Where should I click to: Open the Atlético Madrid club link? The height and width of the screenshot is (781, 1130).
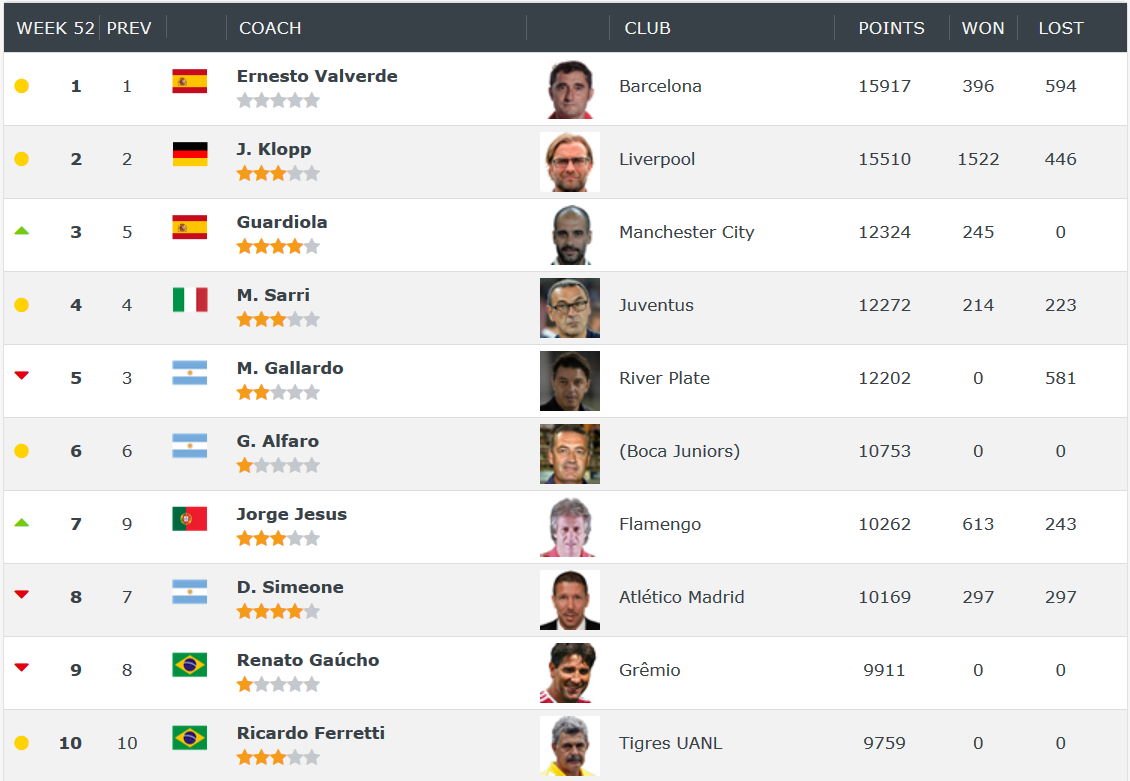point(682,597)
